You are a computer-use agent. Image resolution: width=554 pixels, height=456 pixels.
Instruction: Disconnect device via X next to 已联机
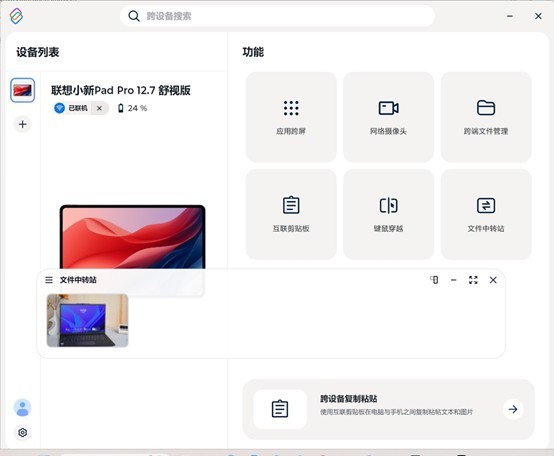(99, 108)
